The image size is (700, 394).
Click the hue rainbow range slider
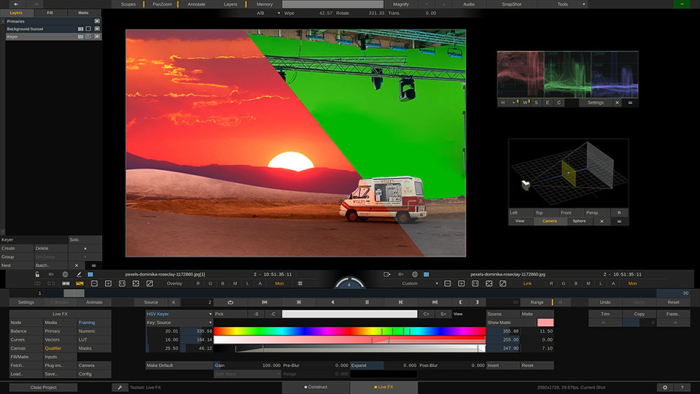pyautogui.click(x=350, y=331)
